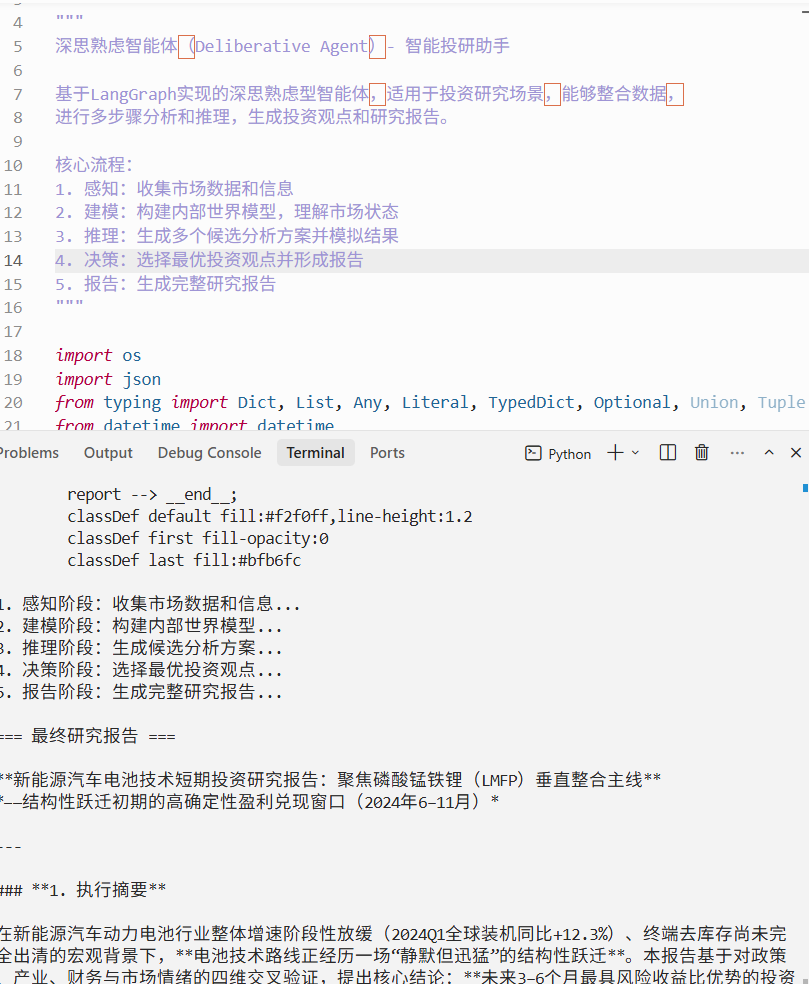Click 'classDef last fill:#bfb6fc' terminal line
Viewport: 809px width, 984px height.
tap(184, 560)
